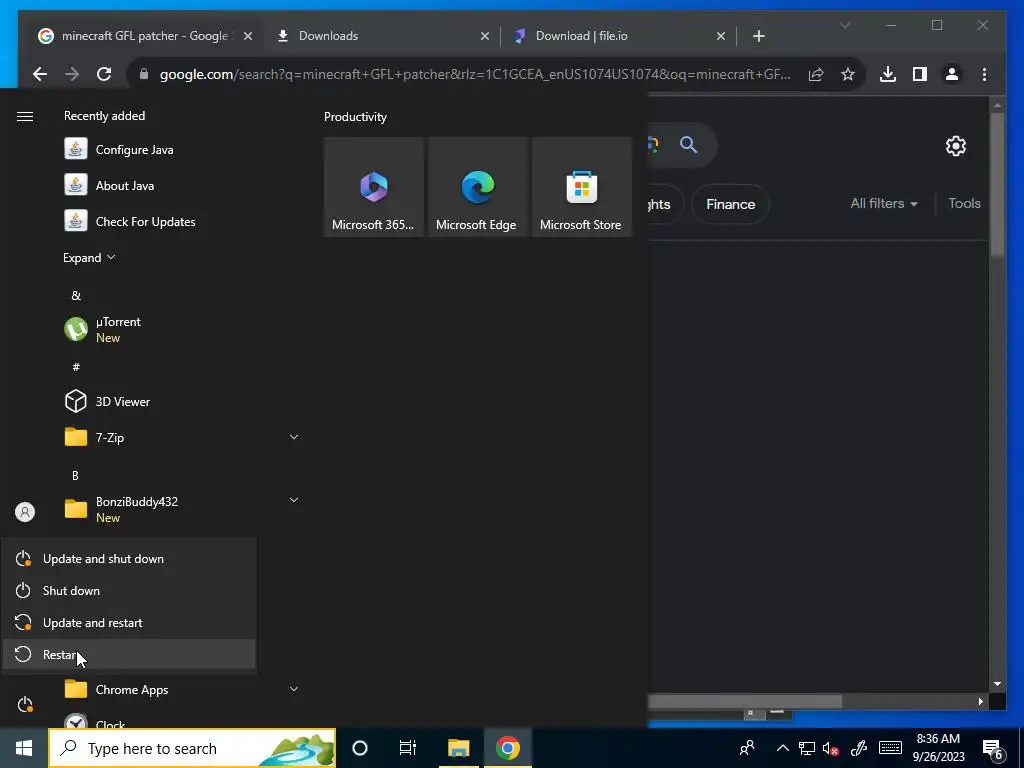Viewport: 1024px width, 768px height.
Task: Open the user account icon in Start
Action: (x=25, y=512)
